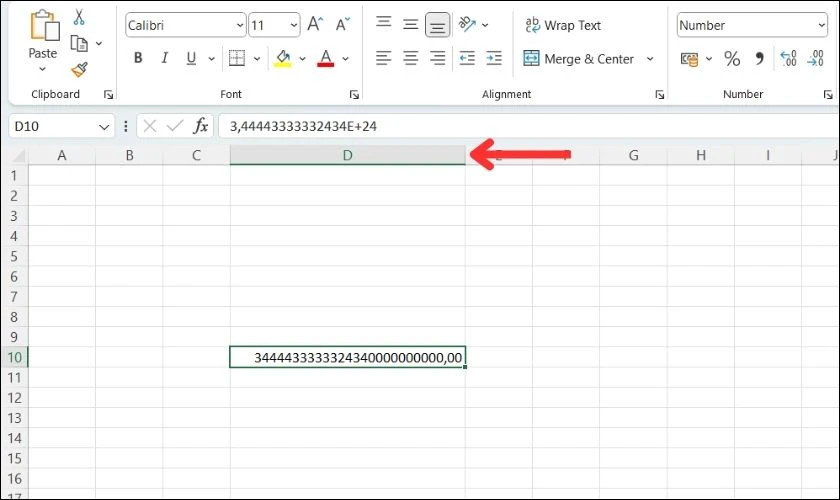Apply yellow fill color bucket

[283, 58]
